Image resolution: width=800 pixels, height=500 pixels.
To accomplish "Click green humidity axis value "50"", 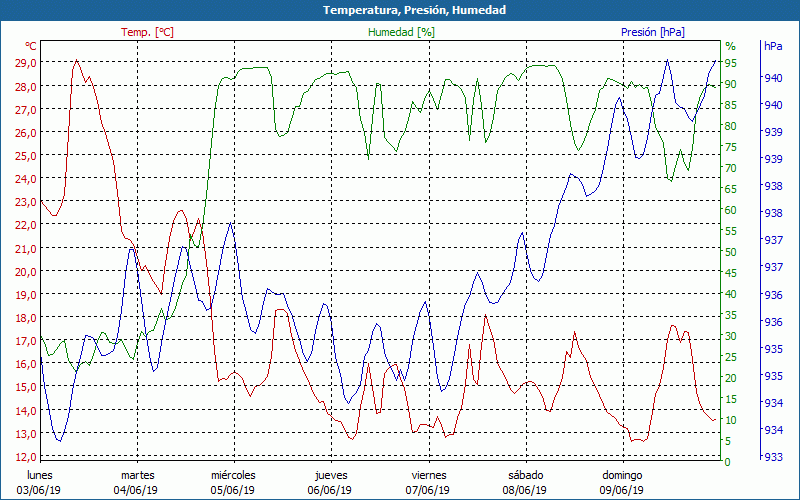I will (731, 252).
